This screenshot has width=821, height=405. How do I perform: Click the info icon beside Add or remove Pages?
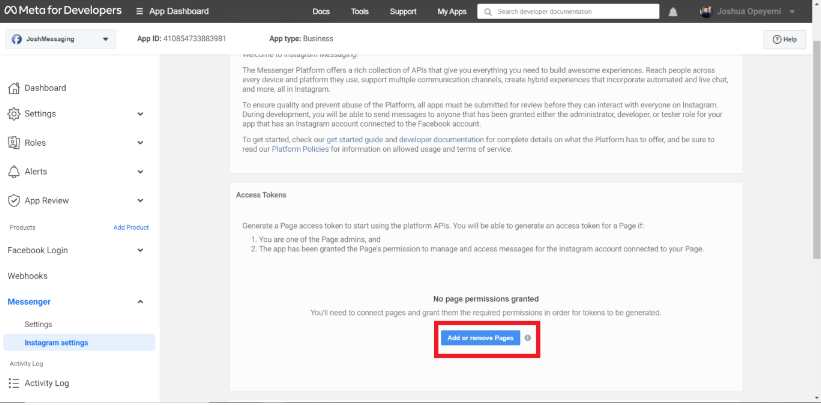(528, 338)
